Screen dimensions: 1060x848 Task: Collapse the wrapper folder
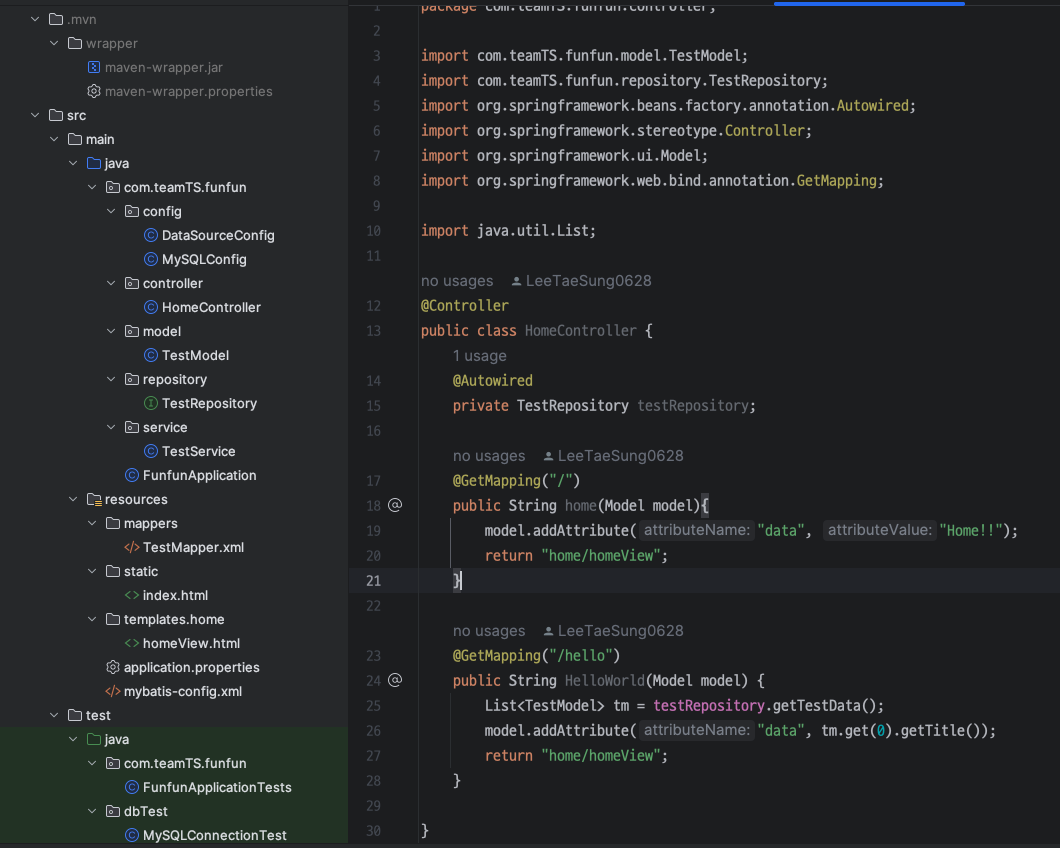point(54,43)
